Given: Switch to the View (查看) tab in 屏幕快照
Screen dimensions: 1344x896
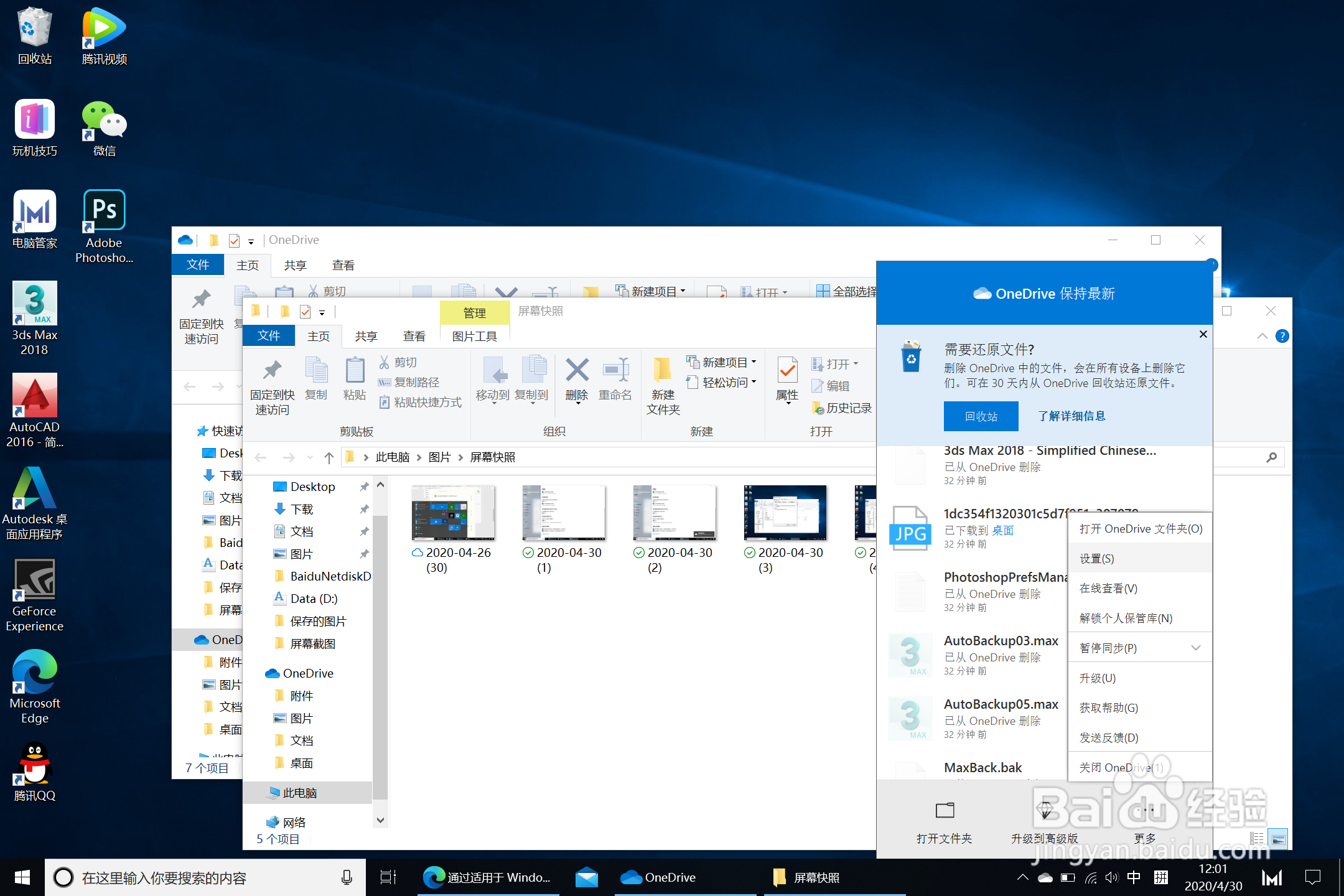Looking at the screenshot, I should click(414, 336).
